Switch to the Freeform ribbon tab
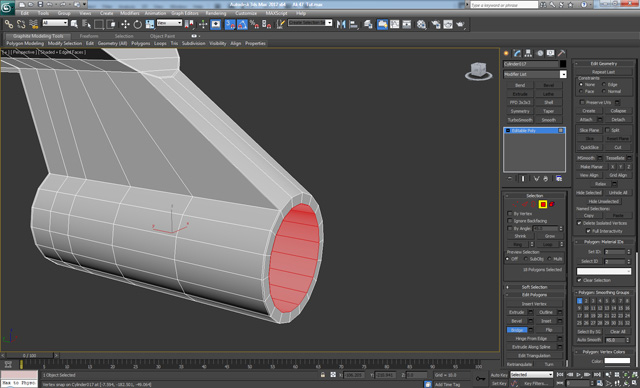 coord(89,36)
